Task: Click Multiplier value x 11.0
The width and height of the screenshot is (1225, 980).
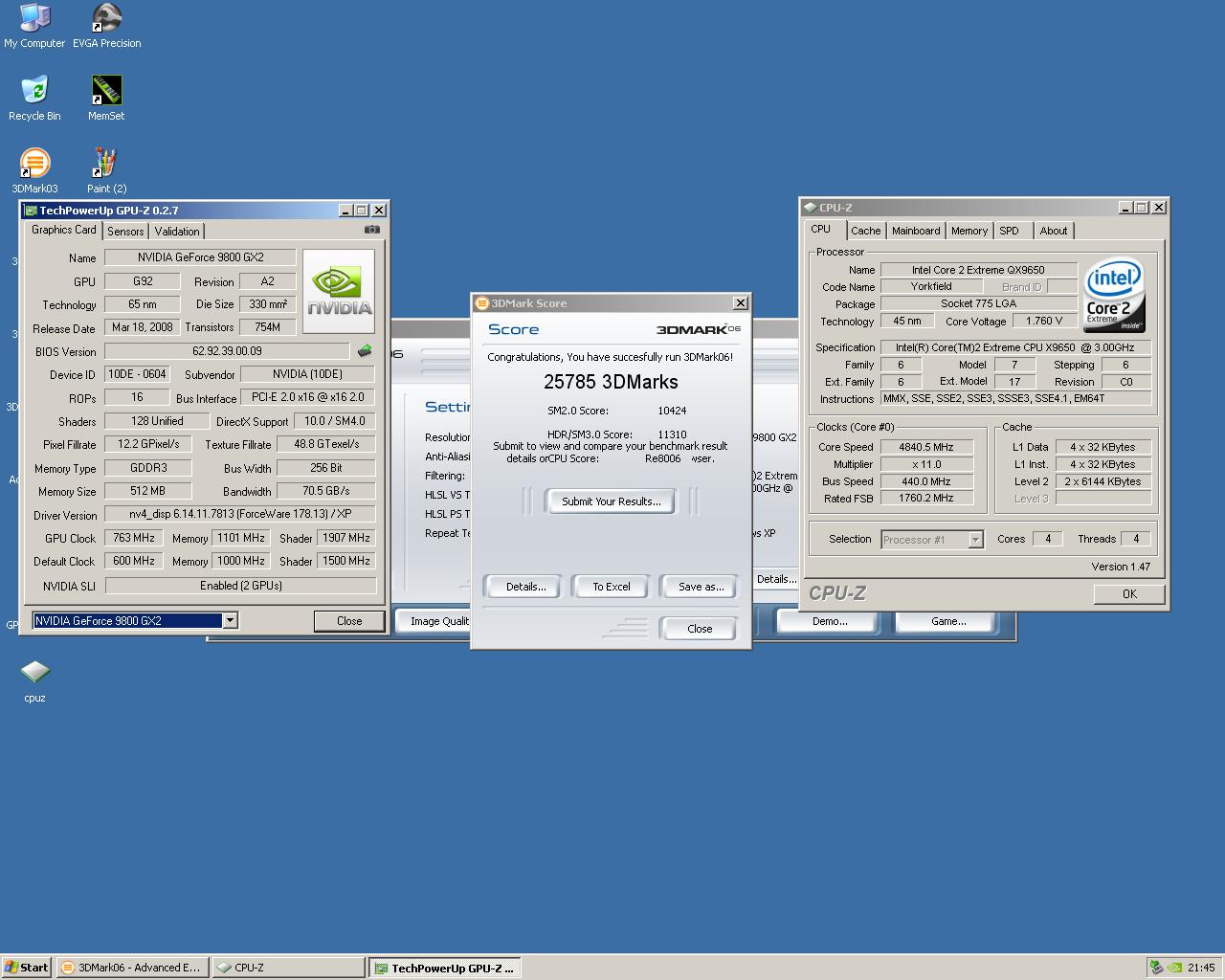Action: [926, 464]
